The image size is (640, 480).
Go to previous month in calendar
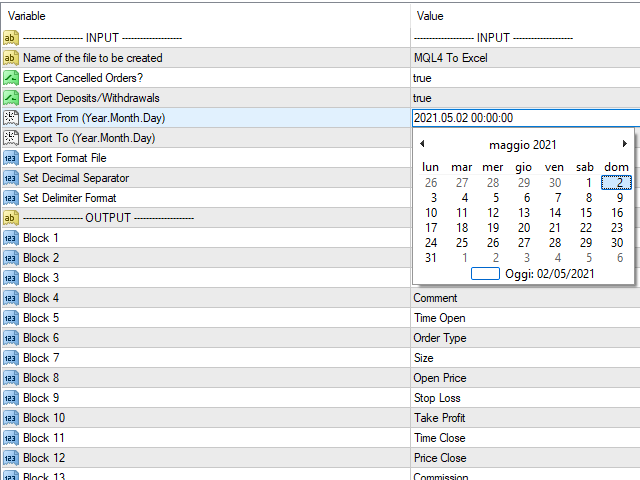click(x=422, y=144)
